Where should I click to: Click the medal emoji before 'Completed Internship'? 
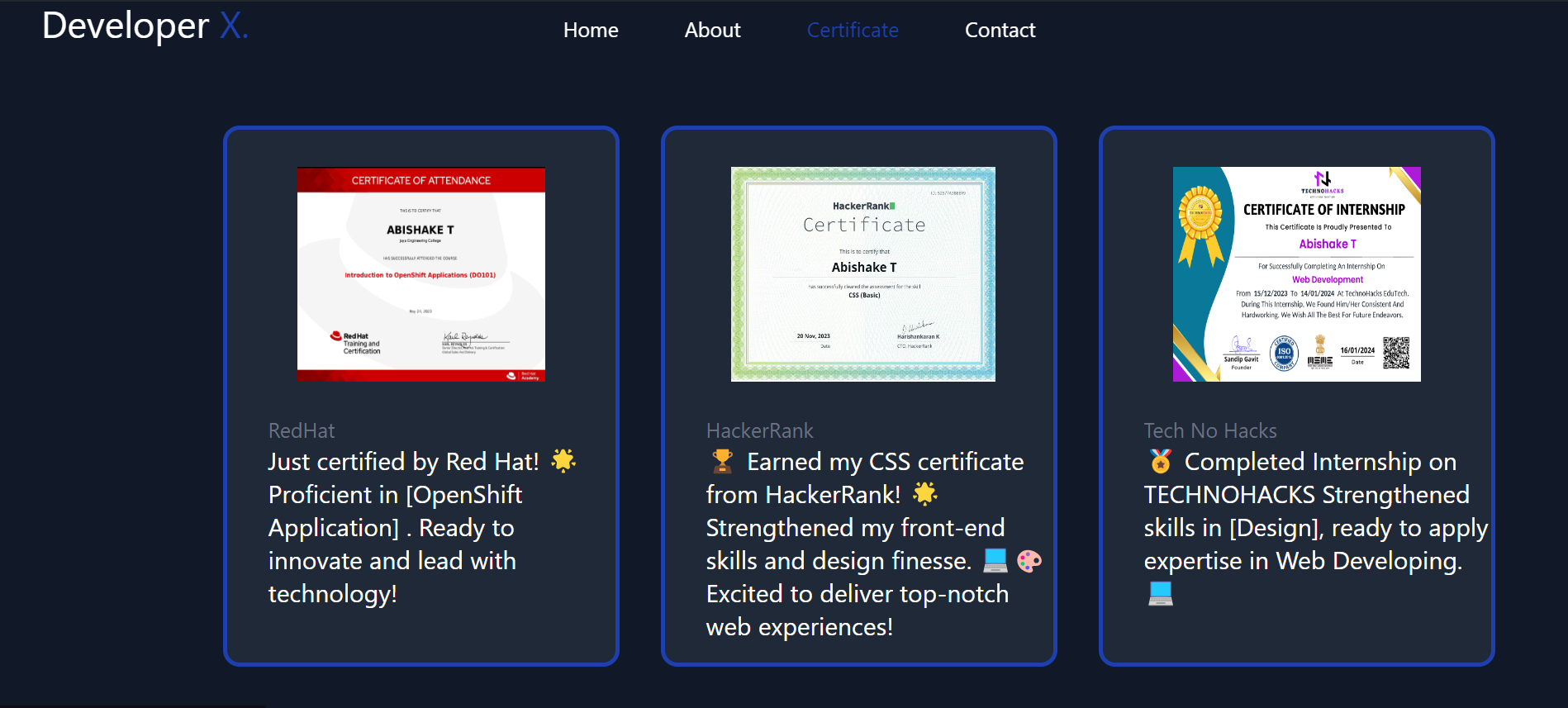click(x=1161, y=461)
